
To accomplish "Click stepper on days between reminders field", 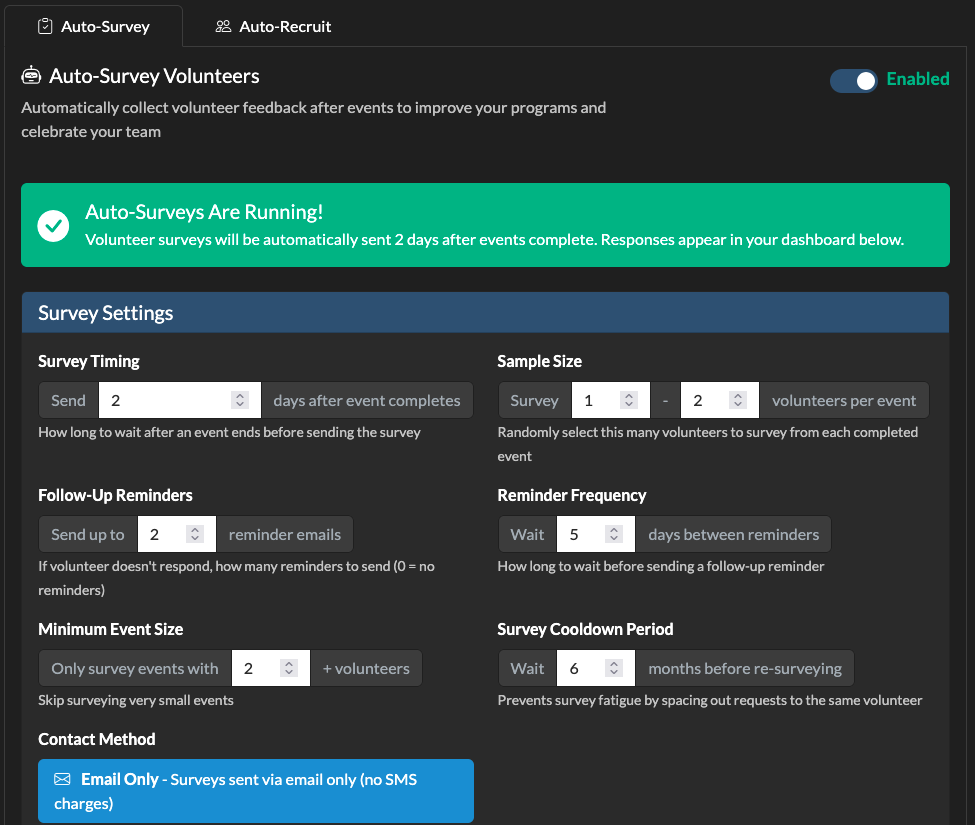I will point(614,534).
